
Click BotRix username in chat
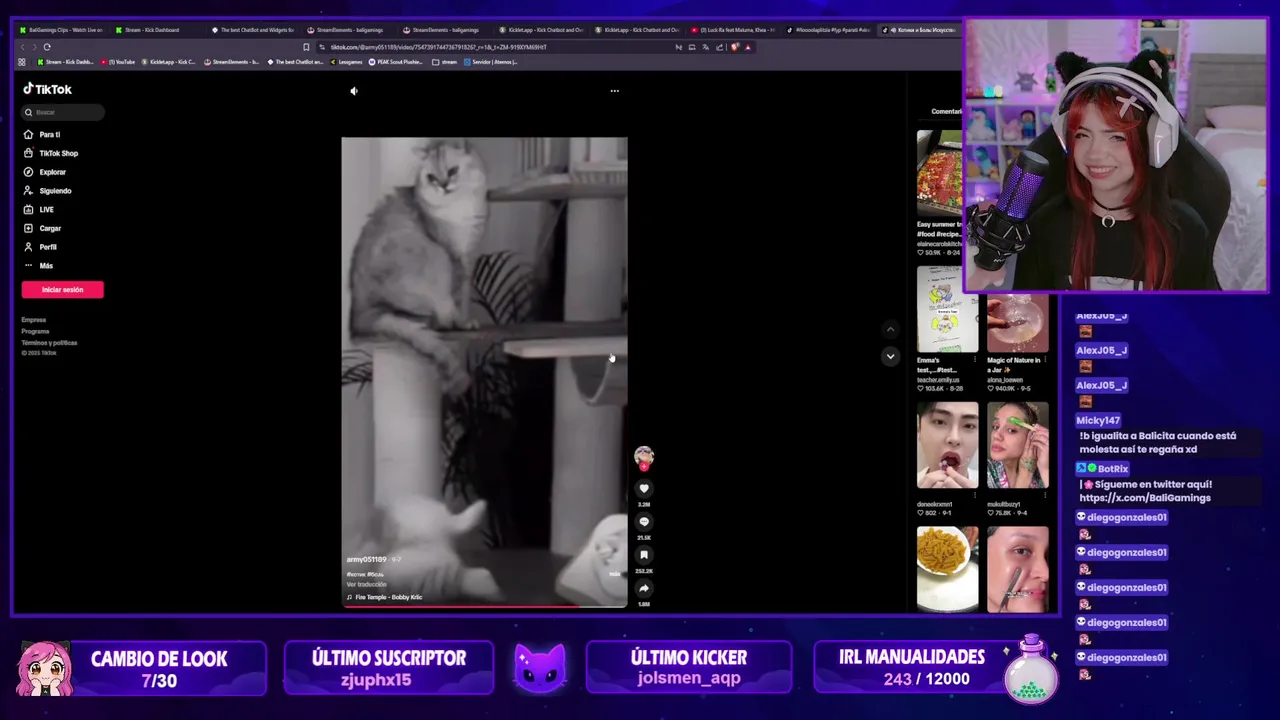tap(1113, 469)
